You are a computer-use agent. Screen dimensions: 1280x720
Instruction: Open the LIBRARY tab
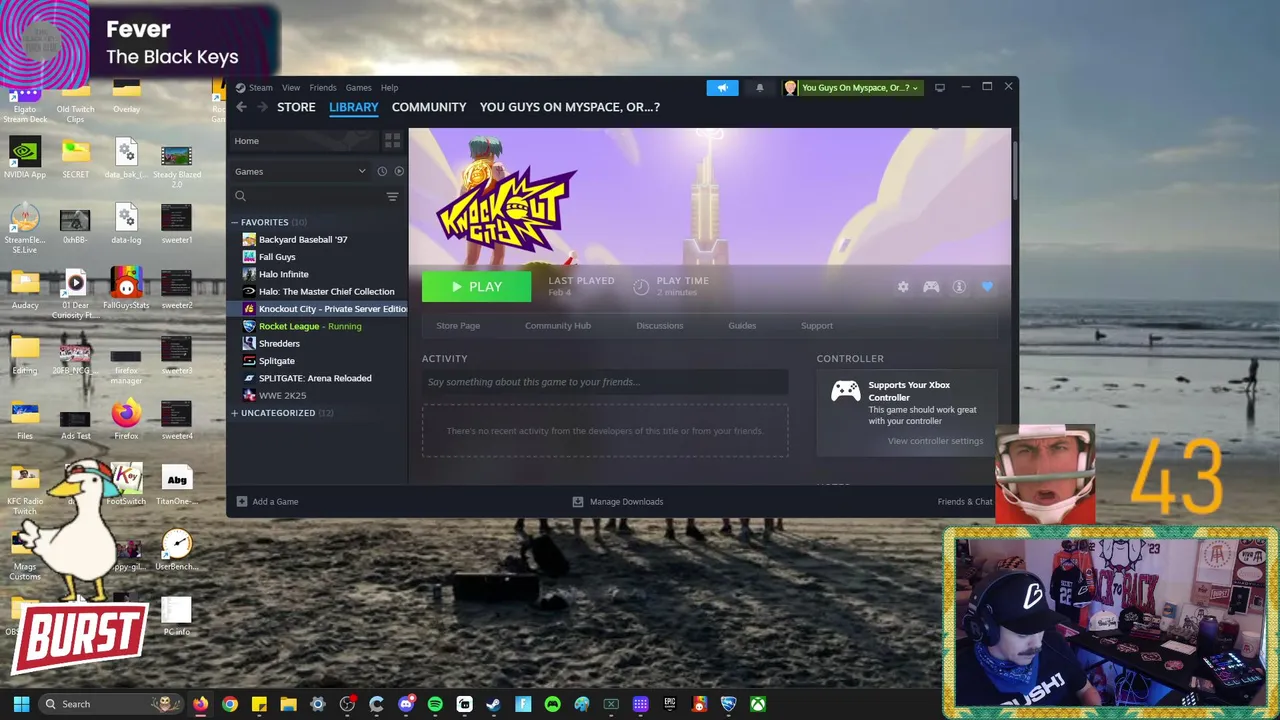(354, 107)
